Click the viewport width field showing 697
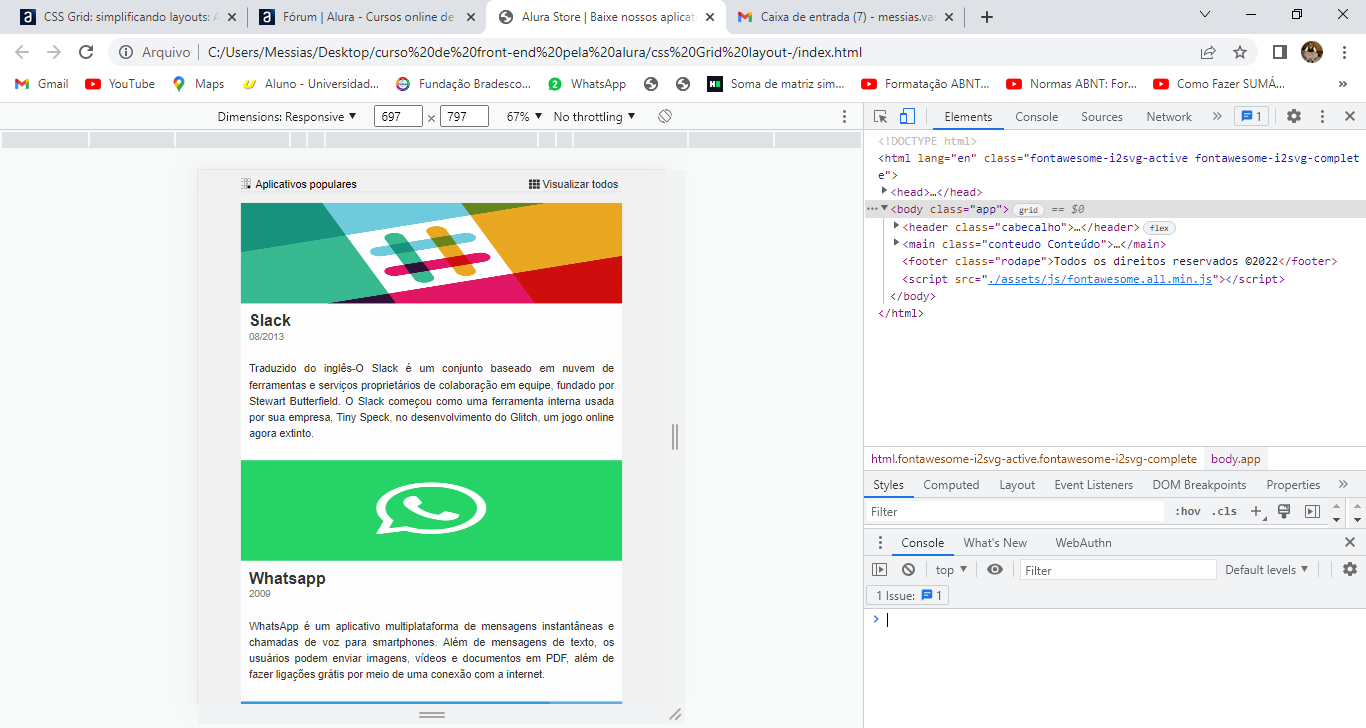This screenshot has width=1366, height=728. [398, 117]
